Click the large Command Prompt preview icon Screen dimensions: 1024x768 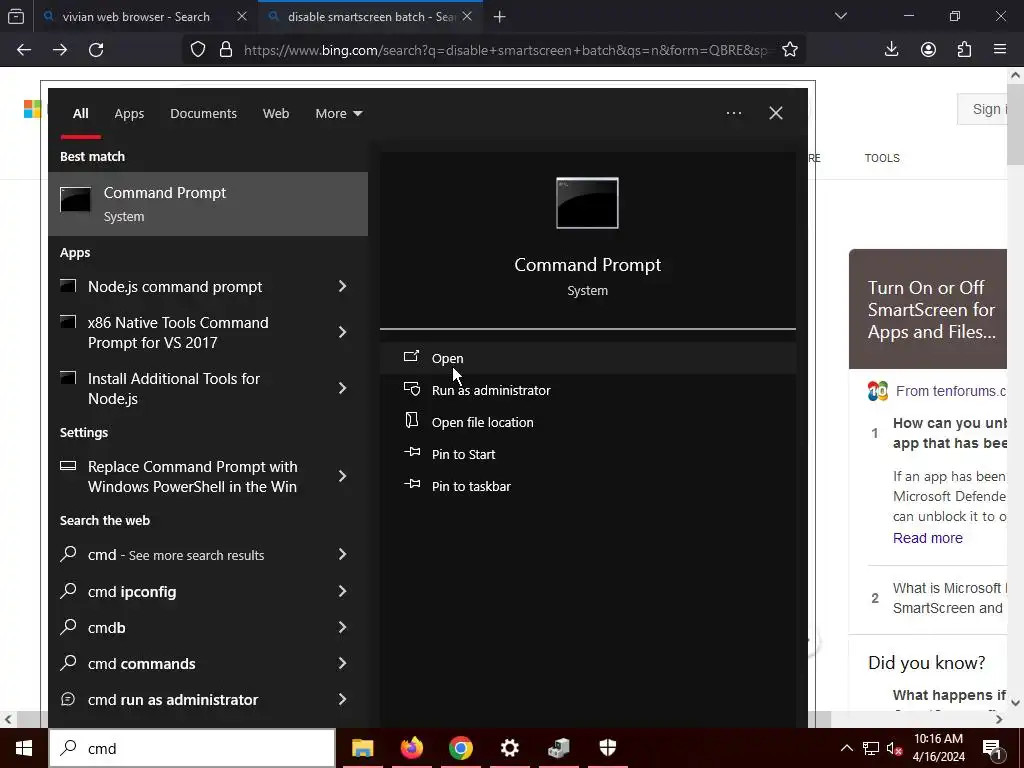click(587, 203)
